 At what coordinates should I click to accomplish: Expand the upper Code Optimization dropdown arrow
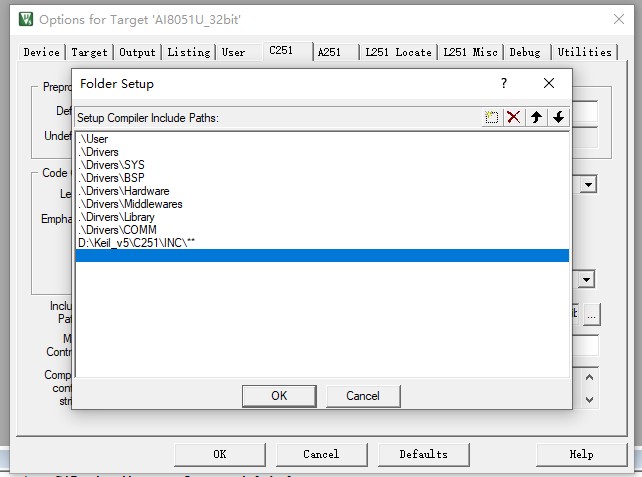(588, 185)
